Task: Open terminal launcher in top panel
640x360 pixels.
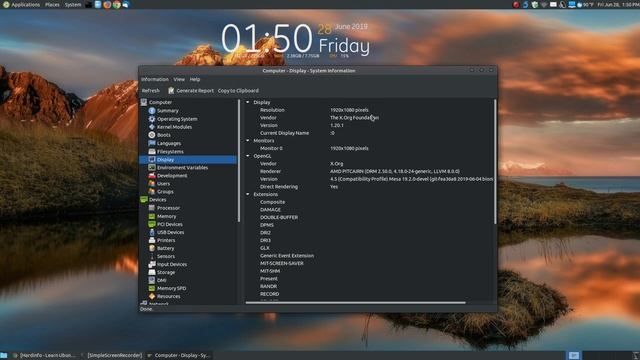Action: 89,4
